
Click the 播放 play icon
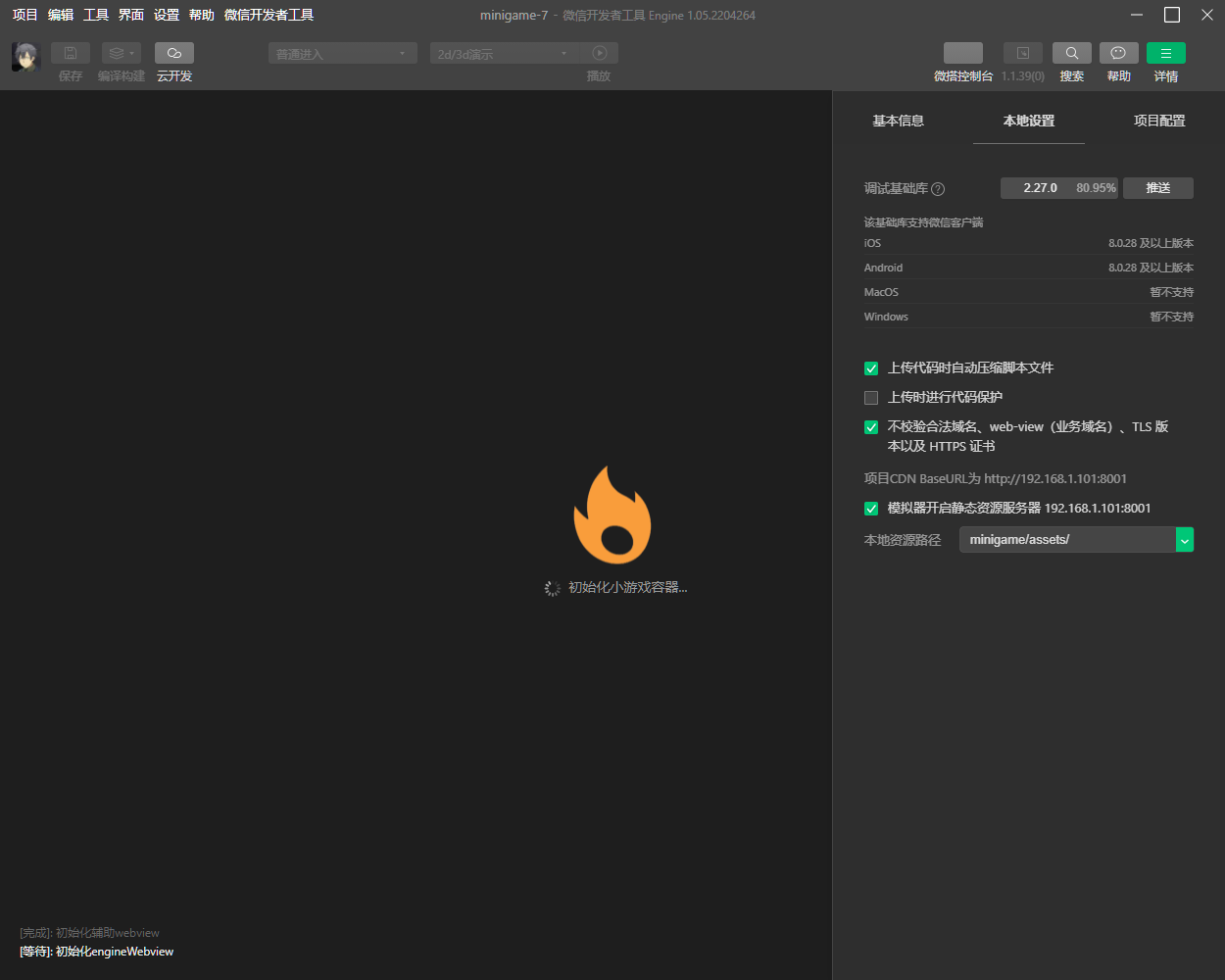point(599,53)
